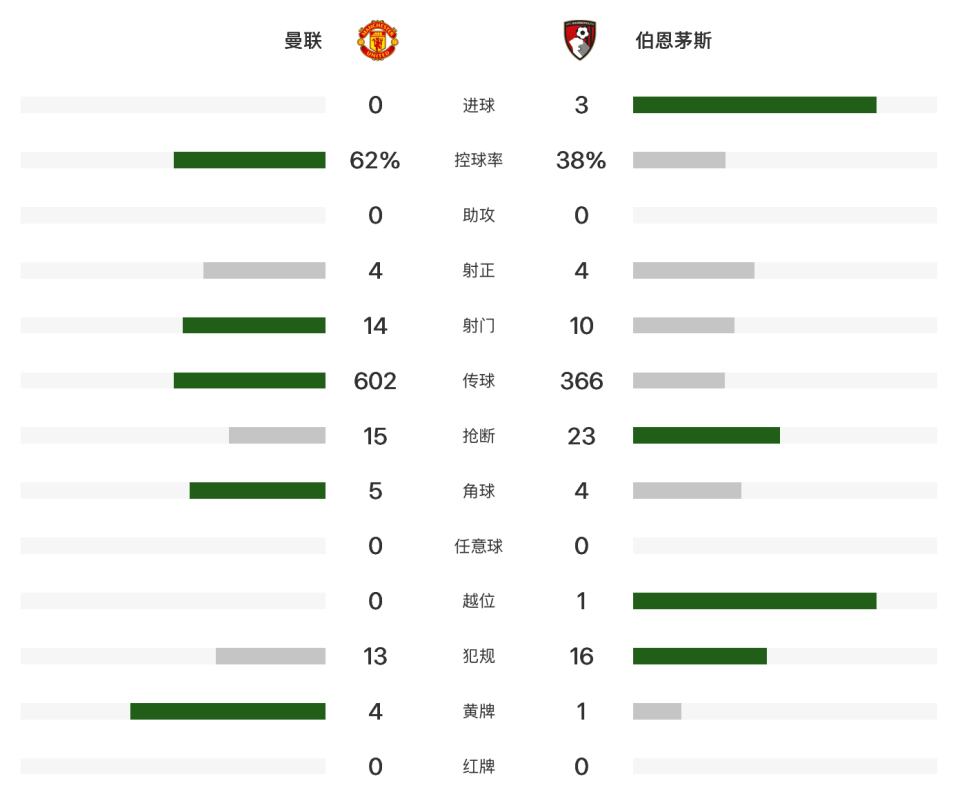Click the Bournemouth club crest
The width and height of the screenshot is (960, 810).
pos(580,40)
